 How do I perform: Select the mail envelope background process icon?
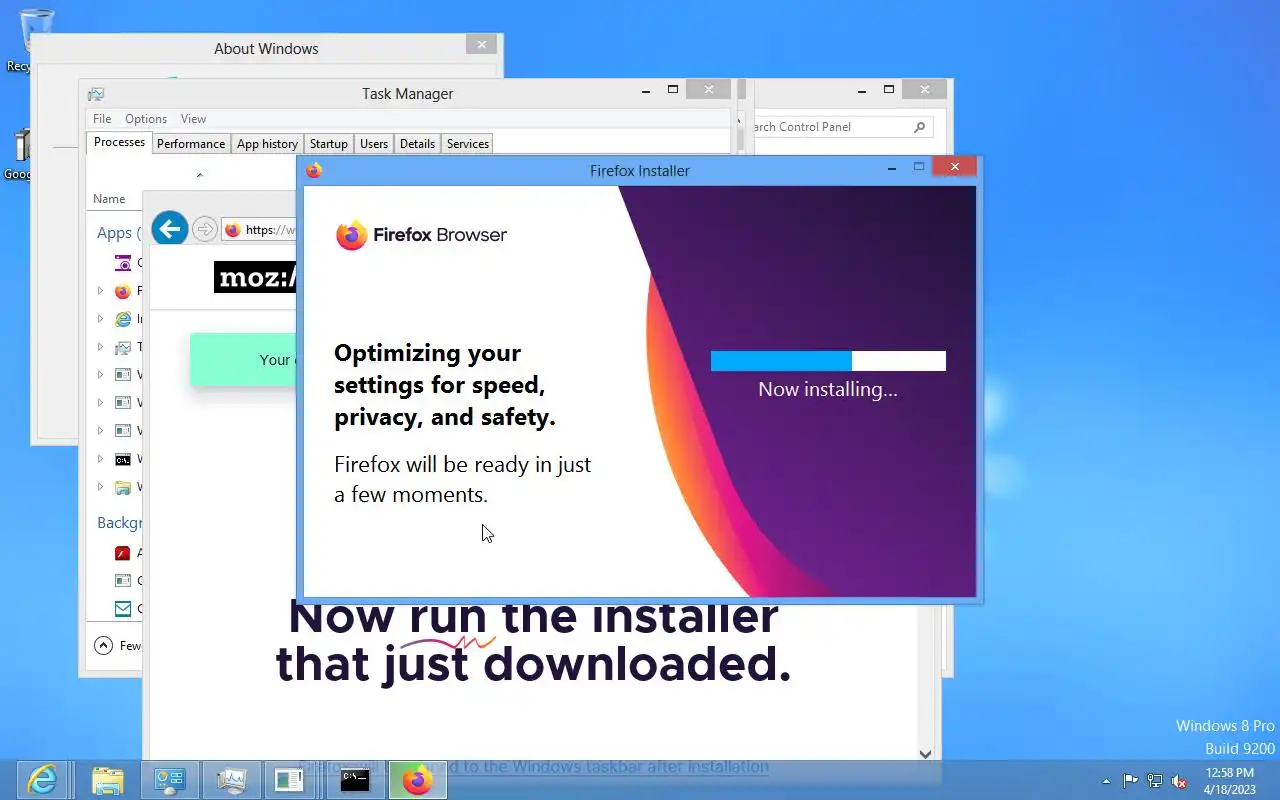(122, 608)
